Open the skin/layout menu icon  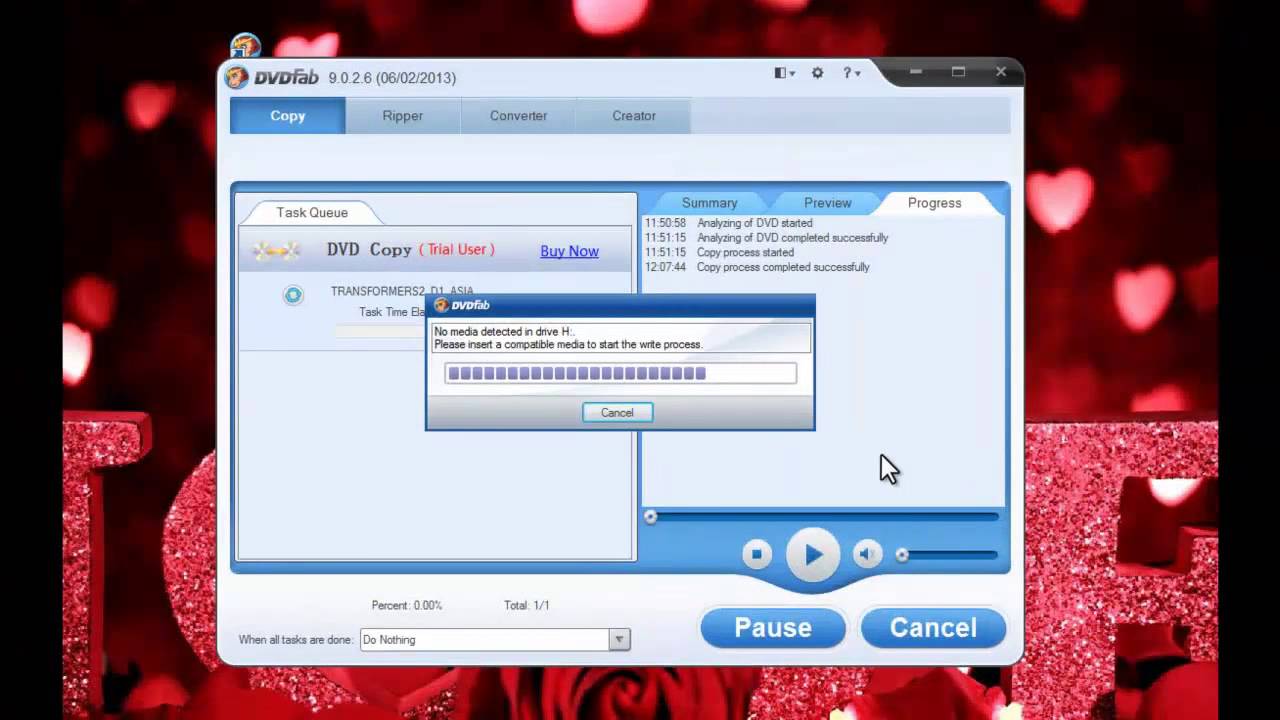coord(784,73)
